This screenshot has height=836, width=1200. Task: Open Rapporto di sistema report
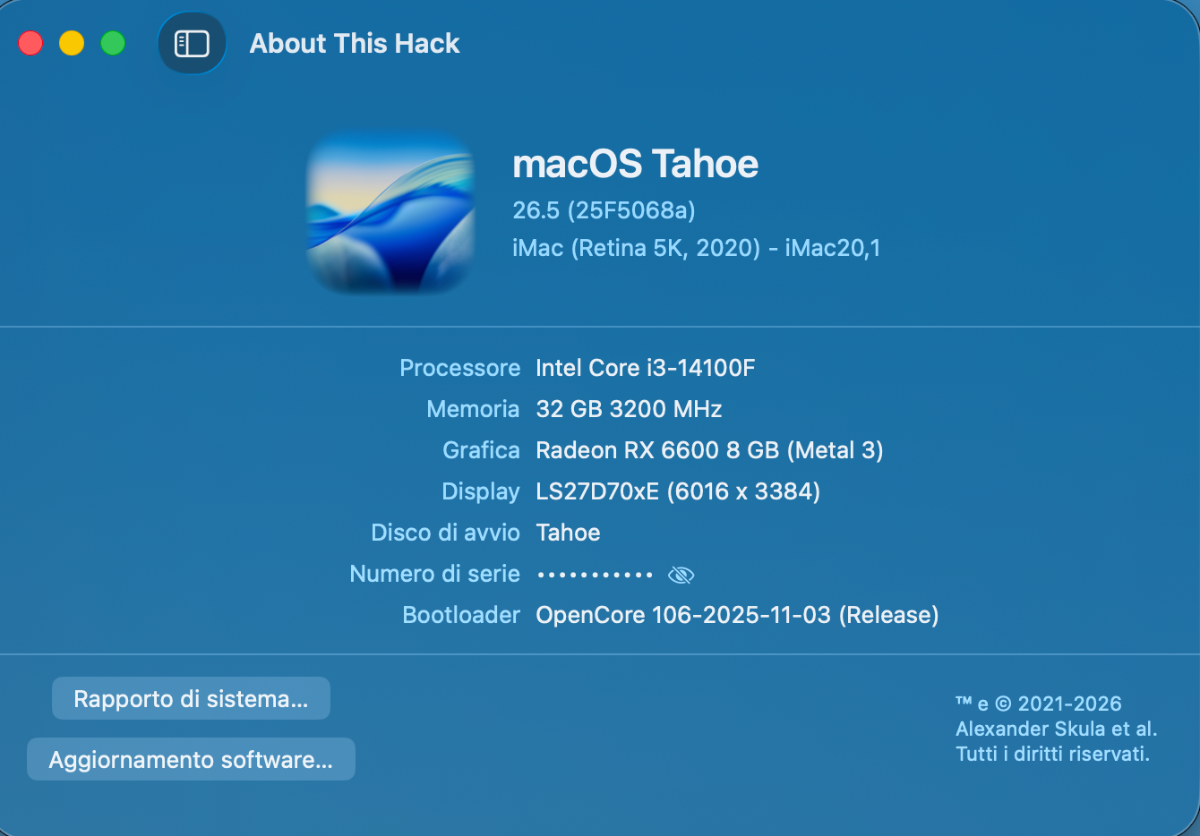tap(191, 699)
